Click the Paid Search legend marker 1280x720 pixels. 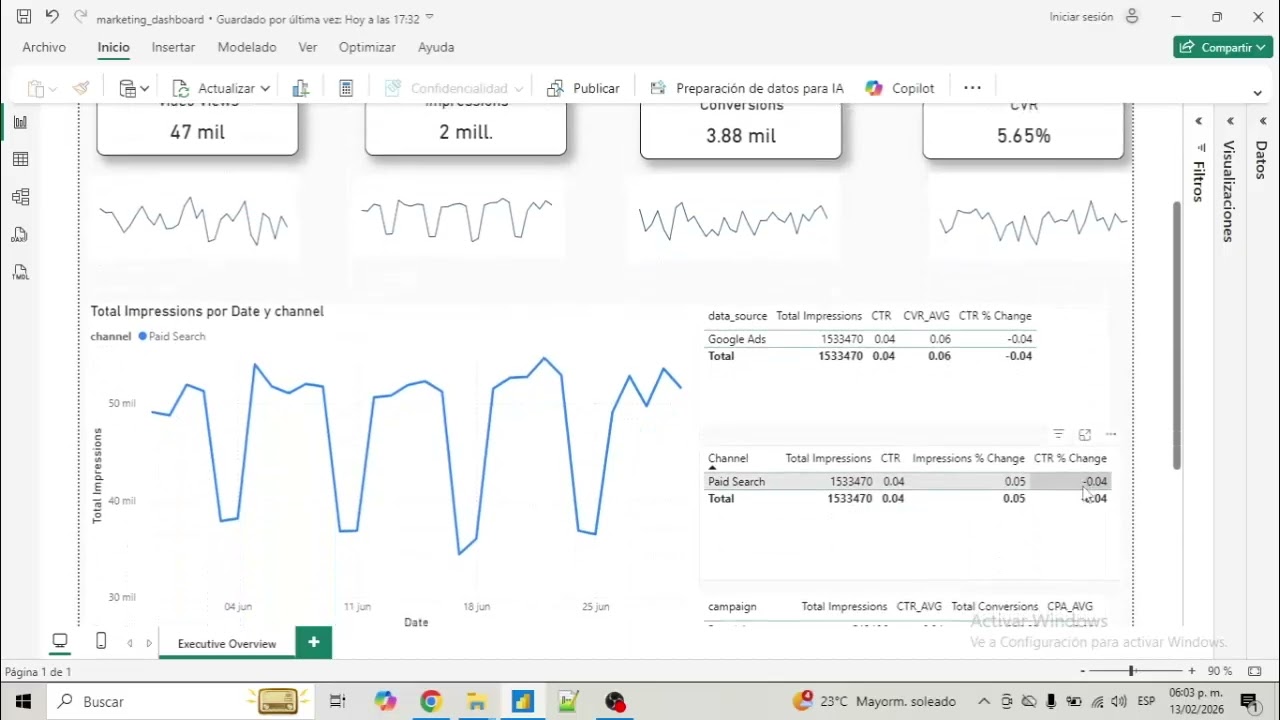click(143, 337)
